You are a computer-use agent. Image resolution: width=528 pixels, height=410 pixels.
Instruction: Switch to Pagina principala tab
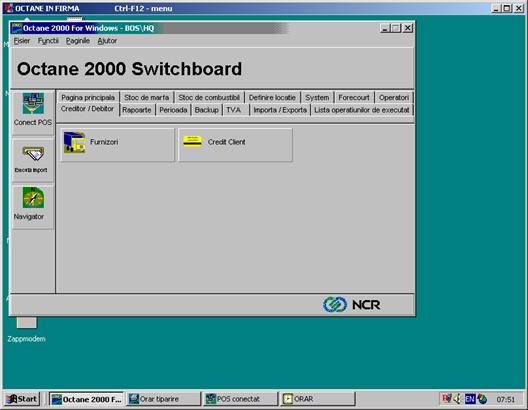pyautogui.click(x=88, y=97)
